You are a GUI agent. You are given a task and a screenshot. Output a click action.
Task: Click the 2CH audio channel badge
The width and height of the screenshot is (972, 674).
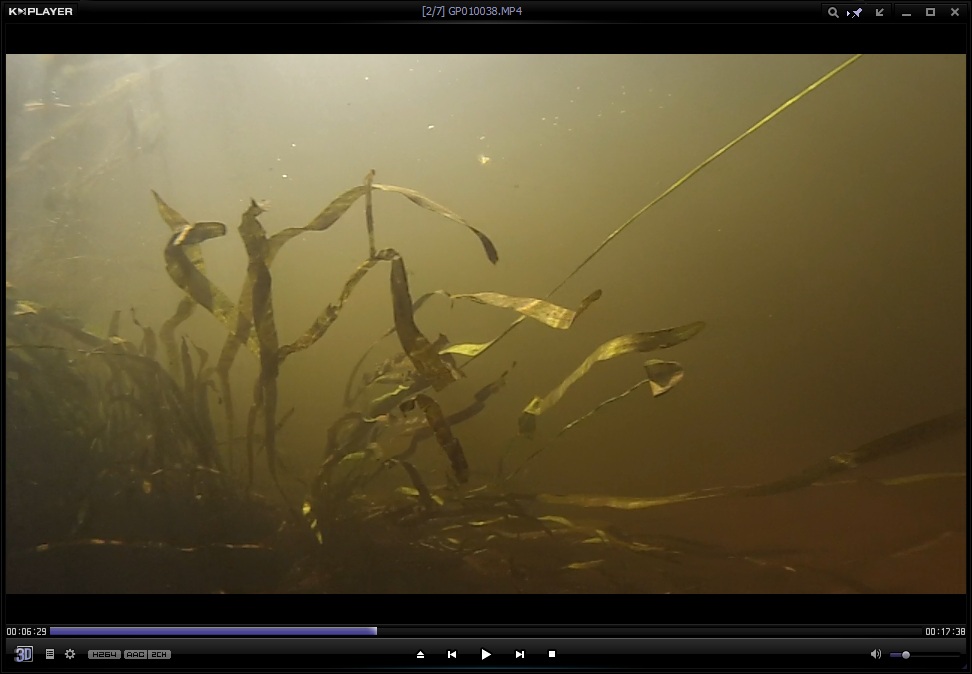tap(160, 655)
